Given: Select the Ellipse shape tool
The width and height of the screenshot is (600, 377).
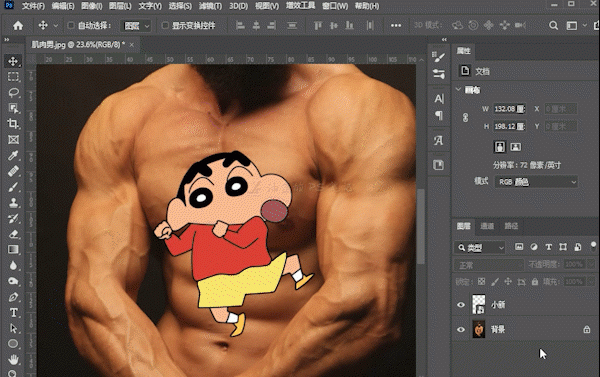Looking at the screenshot, I should [13, 344].
